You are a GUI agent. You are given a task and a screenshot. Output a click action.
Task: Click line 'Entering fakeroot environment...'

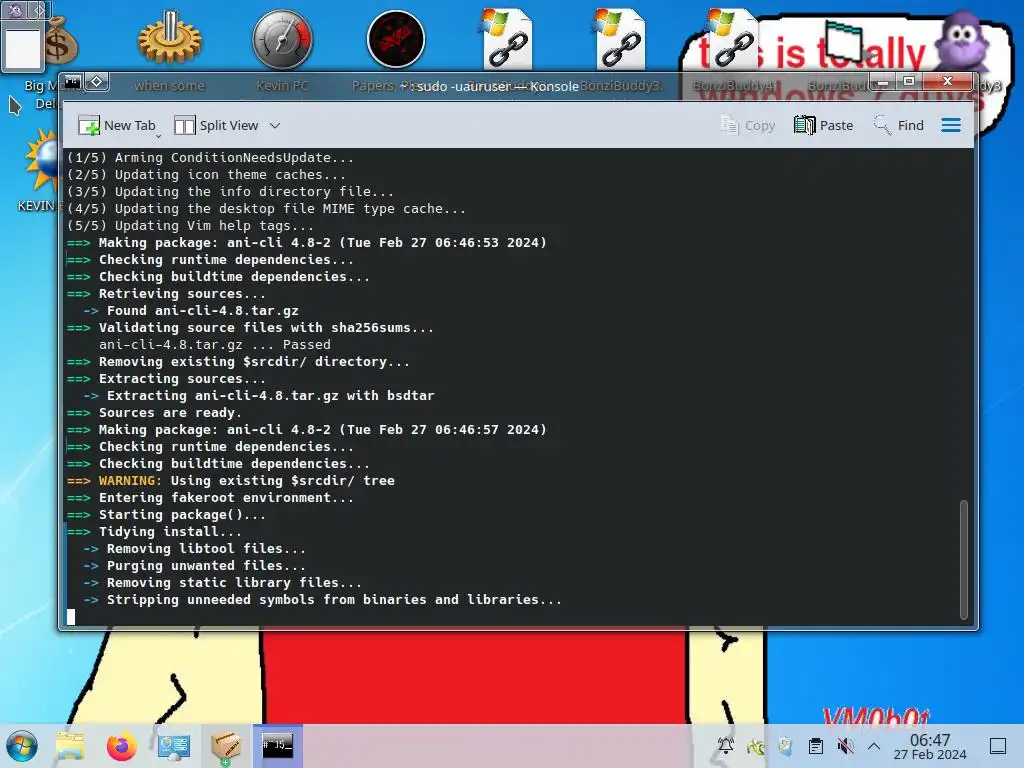coord(226,498)
